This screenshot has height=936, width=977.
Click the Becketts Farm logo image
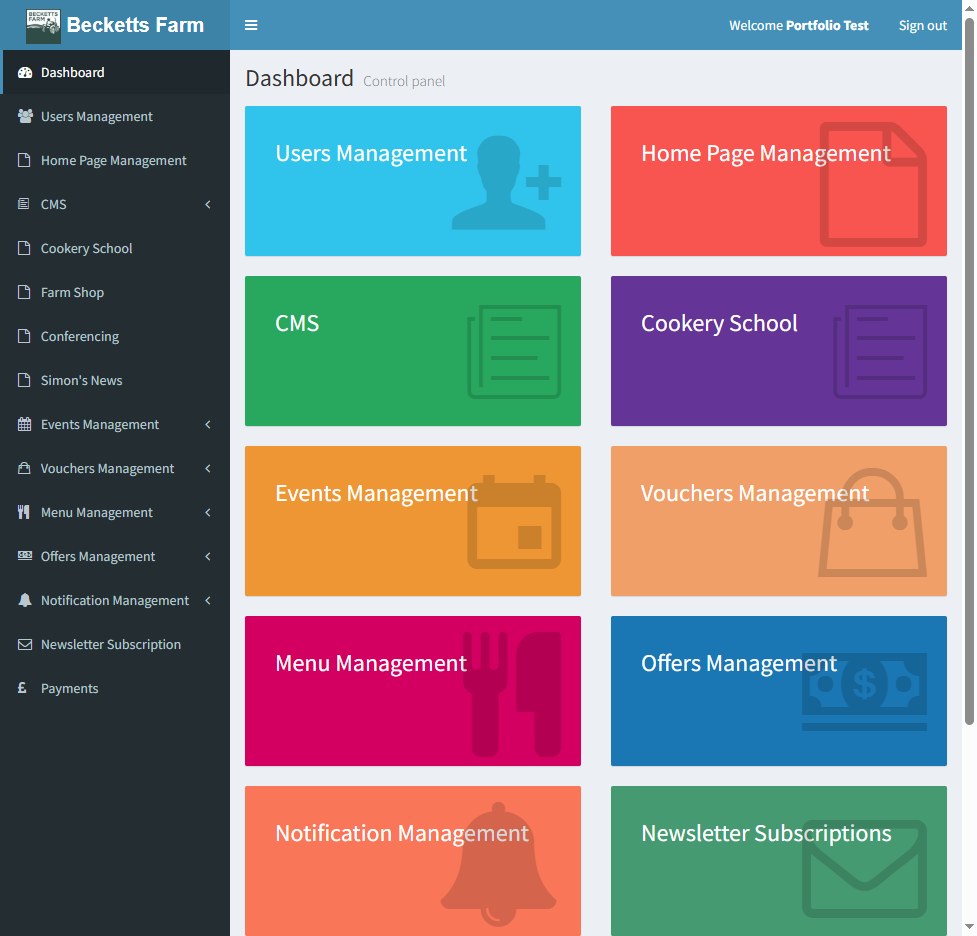tap(43, 26)
